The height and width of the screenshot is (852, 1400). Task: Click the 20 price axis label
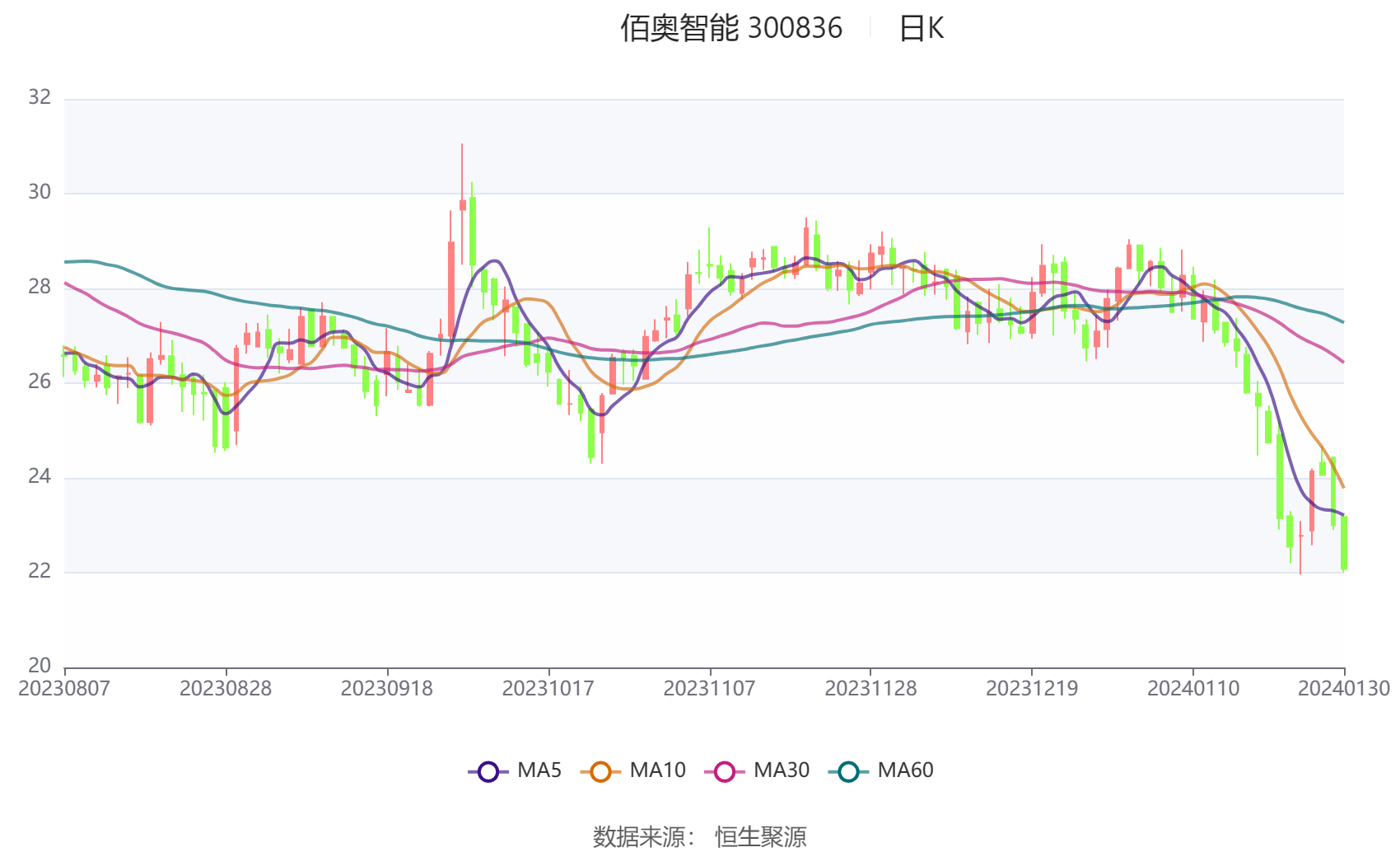40,665
